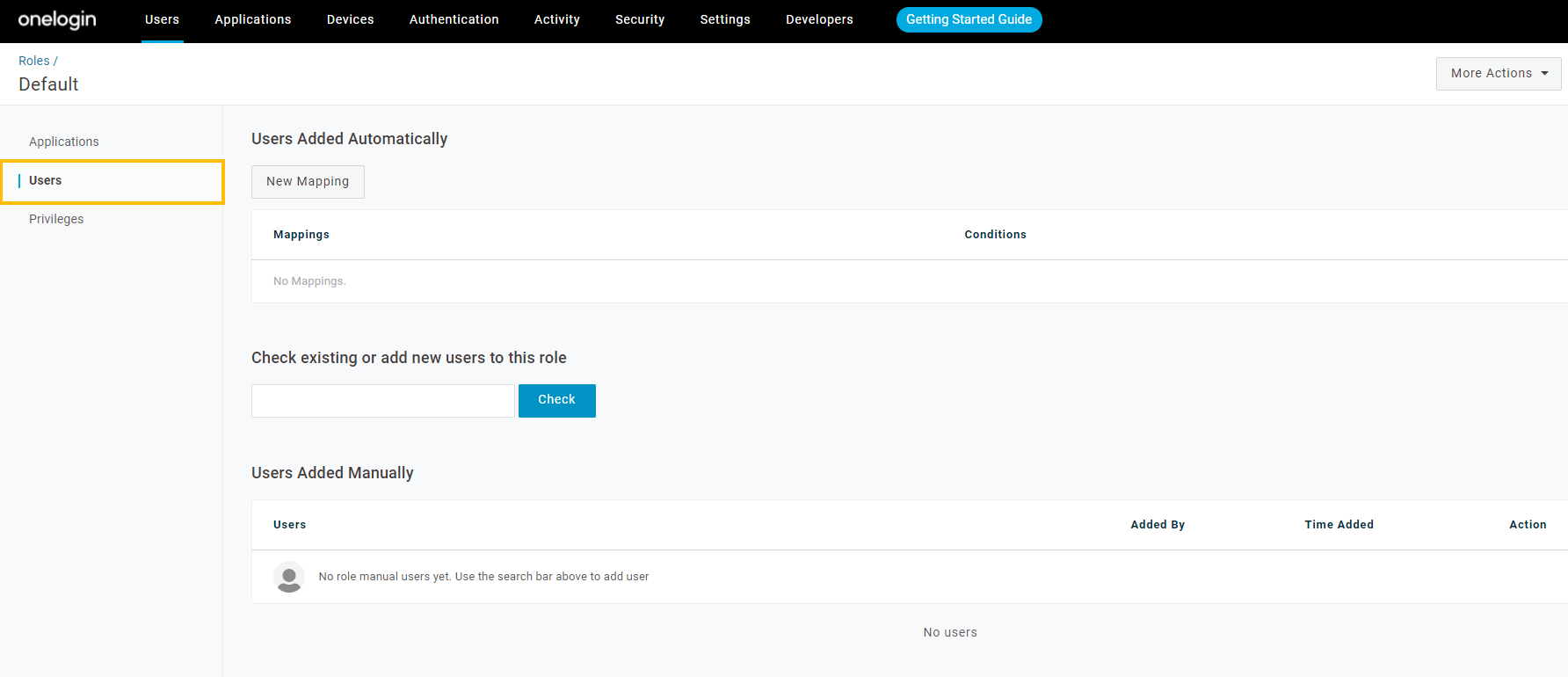Click the gray user avatar icon
The image size is (1568, 677).
289,577
